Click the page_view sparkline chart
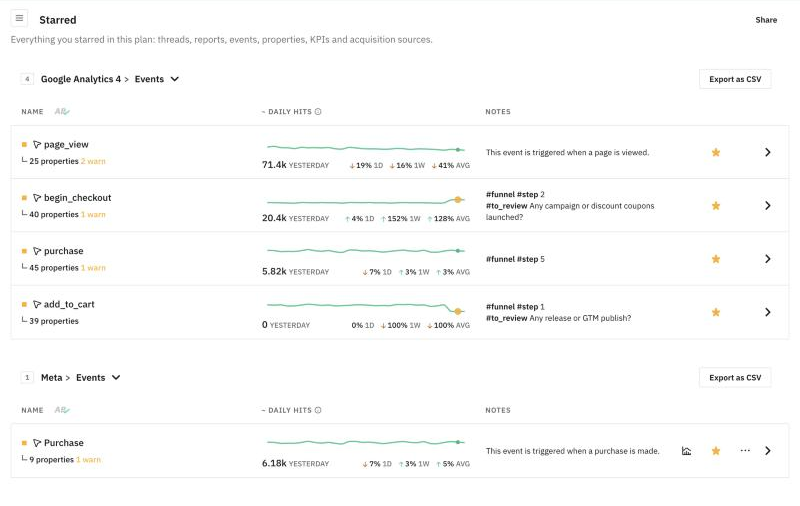Screen dimensions: 800x506 pyautogui.click(x=365, y=148)
